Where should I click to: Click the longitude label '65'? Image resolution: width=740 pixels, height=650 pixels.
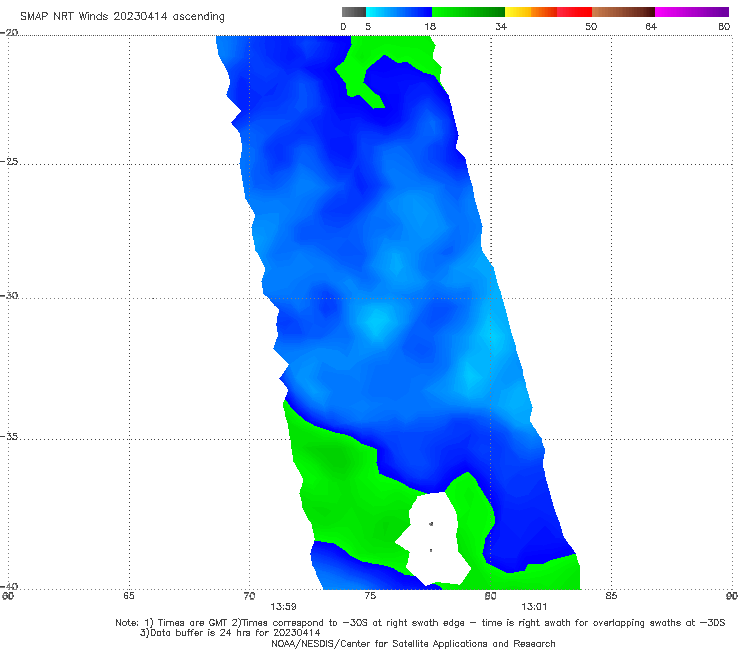click(129, 596)
